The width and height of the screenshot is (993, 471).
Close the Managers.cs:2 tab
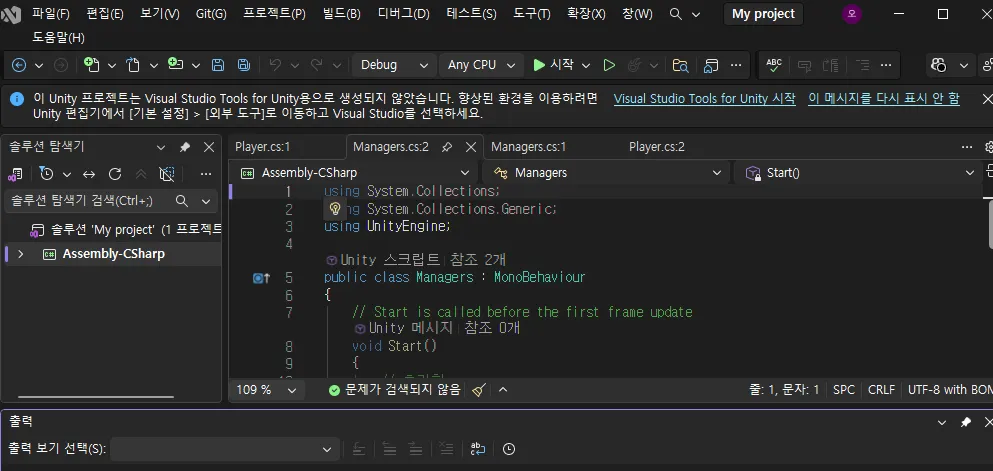point(471,147)
